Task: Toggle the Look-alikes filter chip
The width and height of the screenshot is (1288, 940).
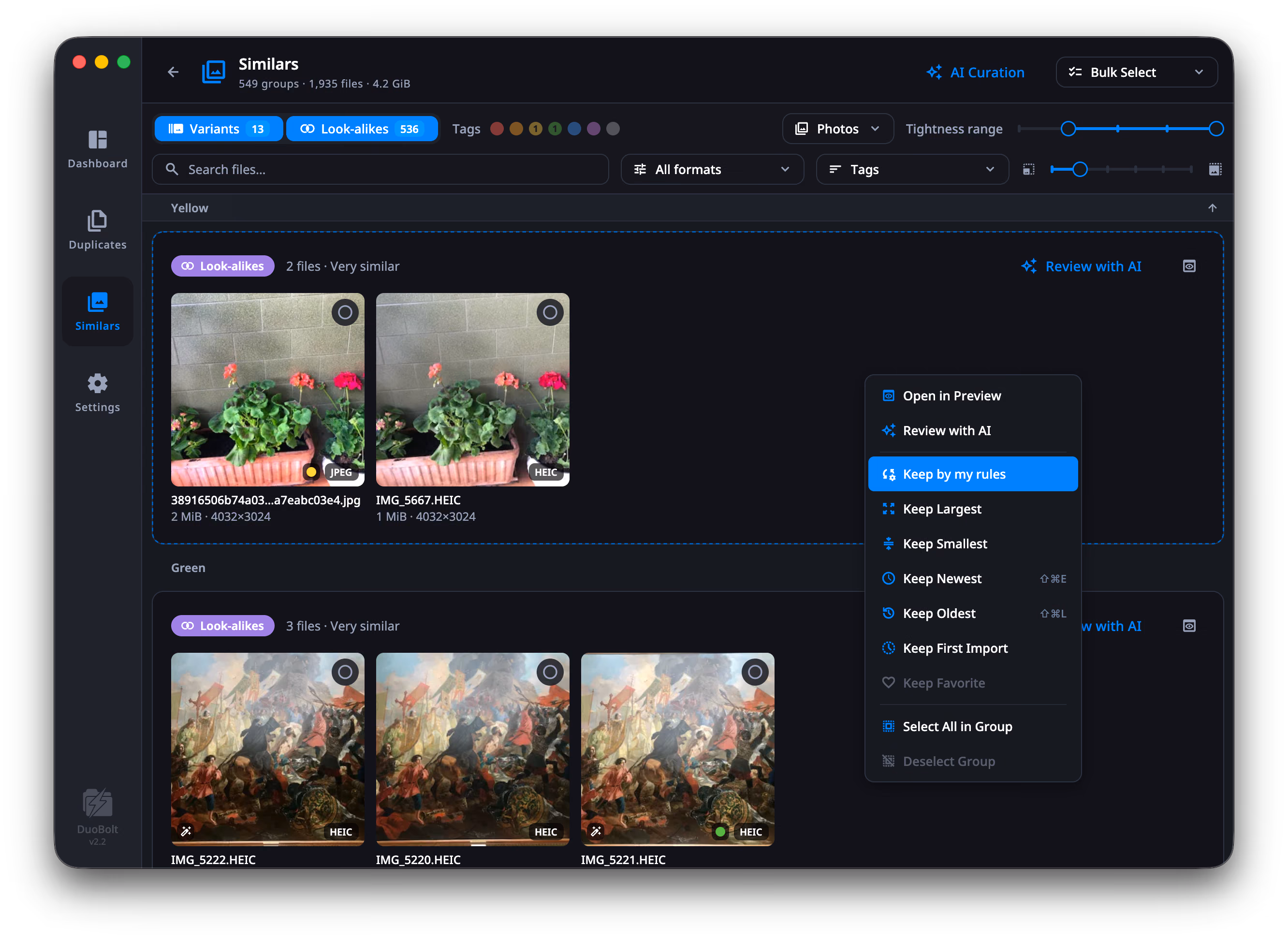Action: (362, 129)
